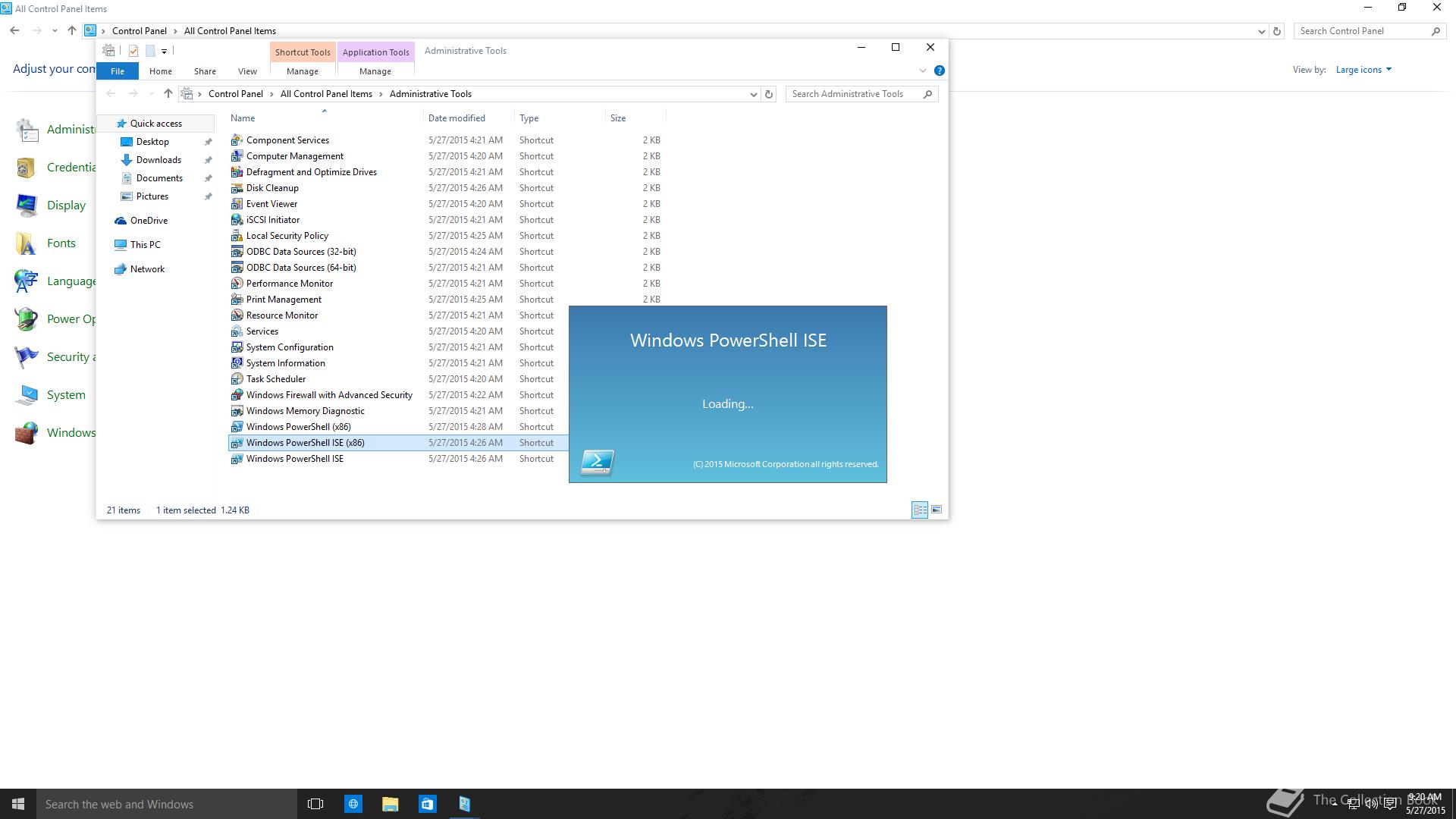Click the iSCSI Initiator shortcut icon

coord(237,220)
